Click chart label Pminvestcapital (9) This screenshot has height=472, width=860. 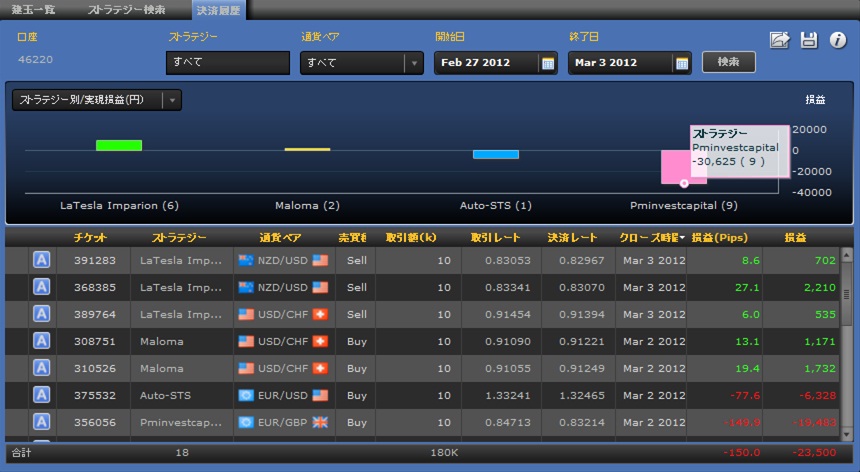[x=683, y=206]
